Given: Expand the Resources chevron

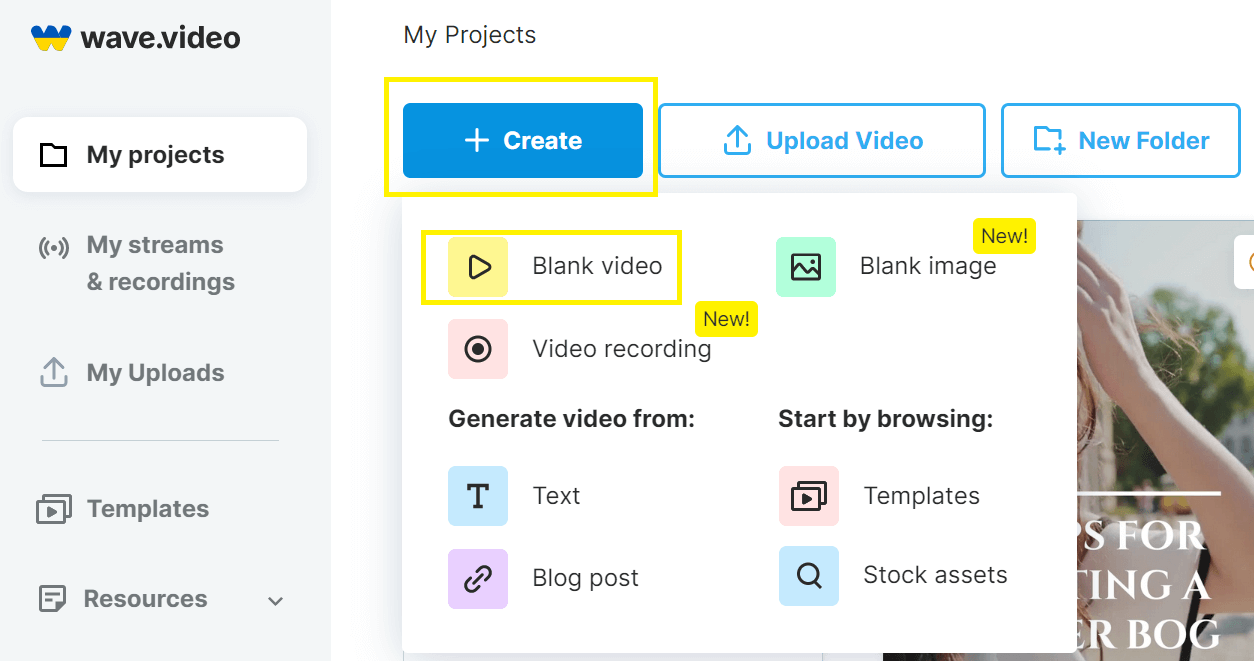Looking at the screenshot, I should pyautogui.click(x=276, y=601).
